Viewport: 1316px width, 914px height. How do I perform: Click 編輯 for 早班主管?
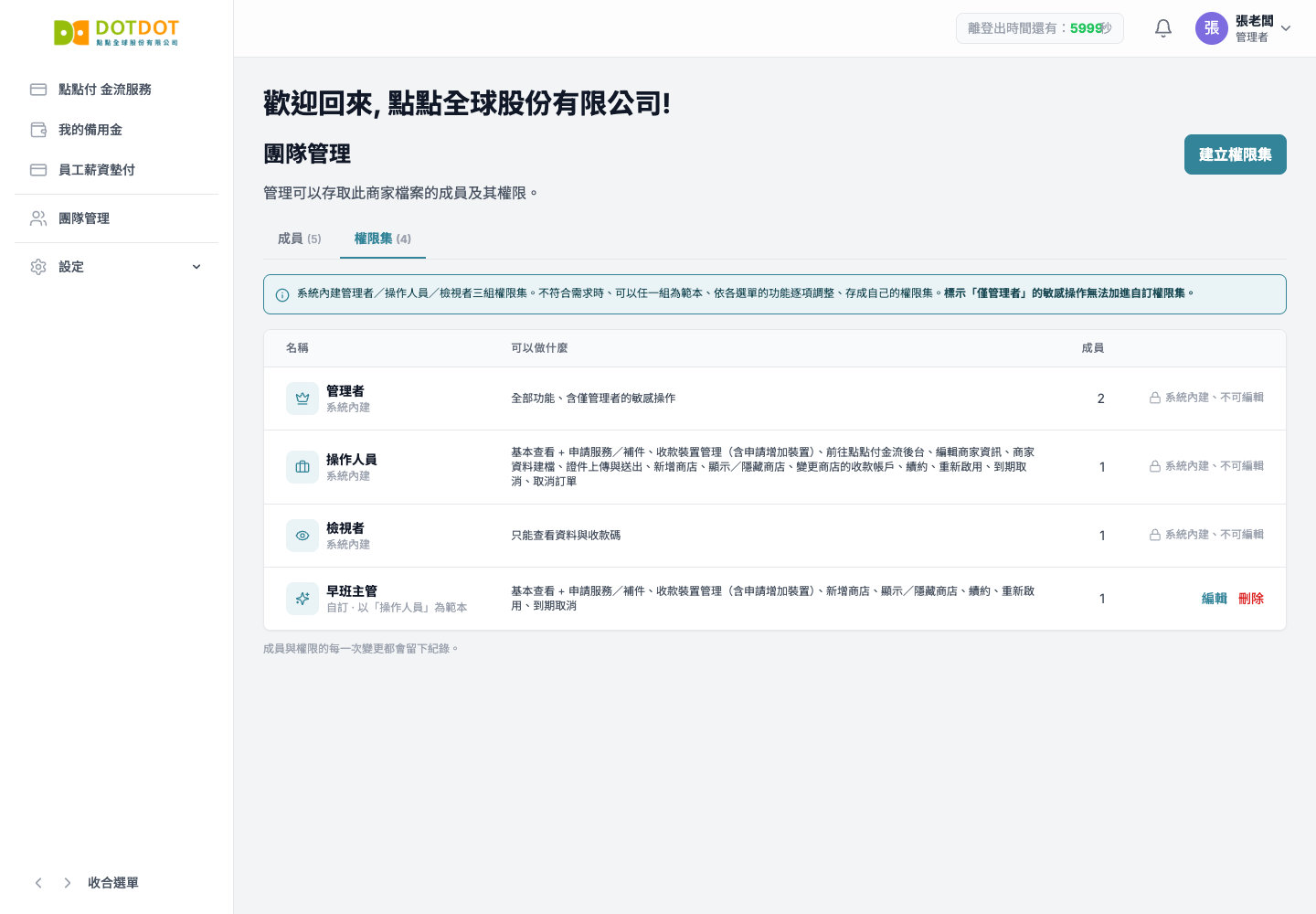point(1215,599)
